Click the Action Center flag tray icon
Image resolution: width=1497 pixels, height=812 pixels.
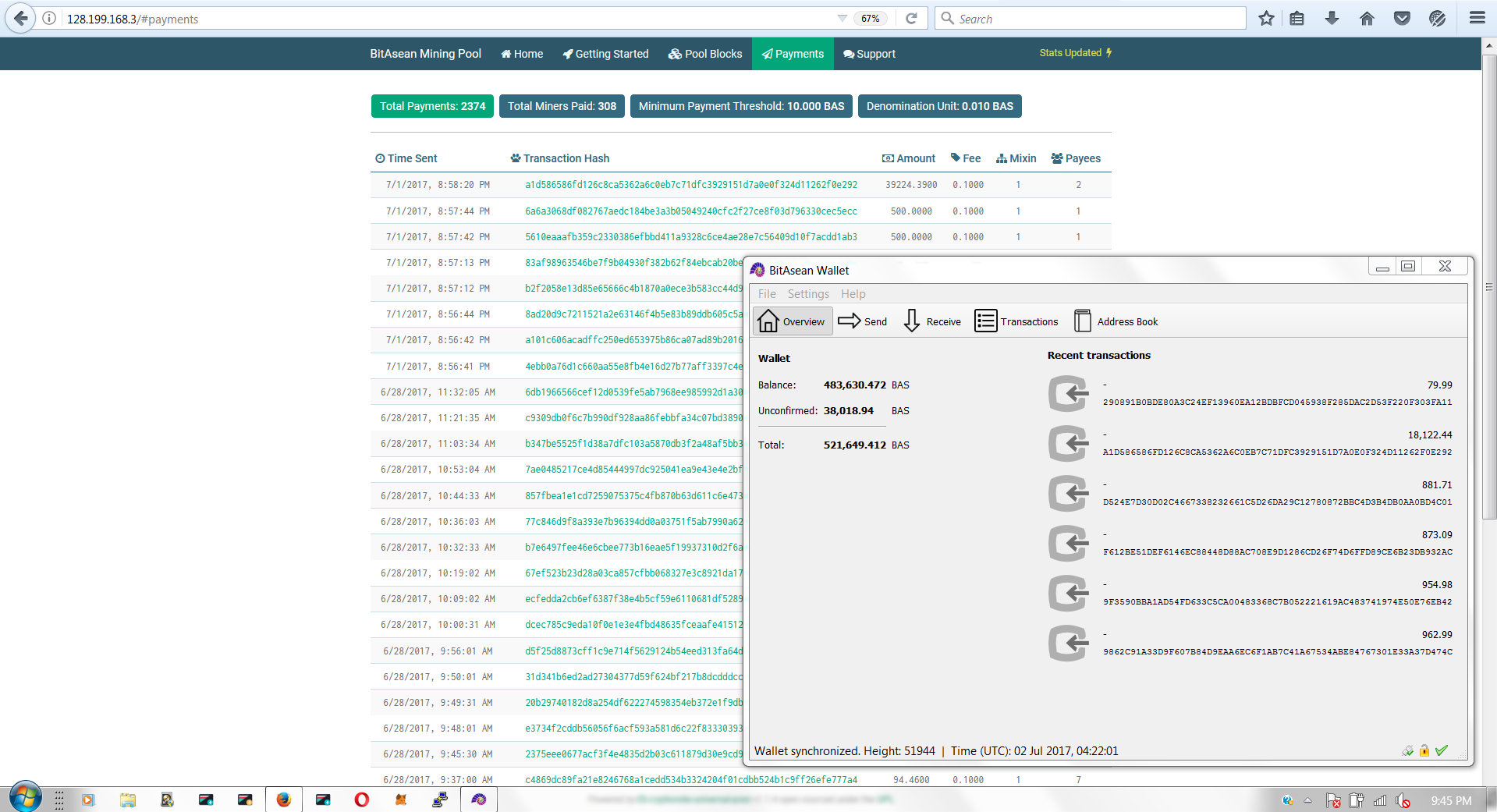point(1333,800)
